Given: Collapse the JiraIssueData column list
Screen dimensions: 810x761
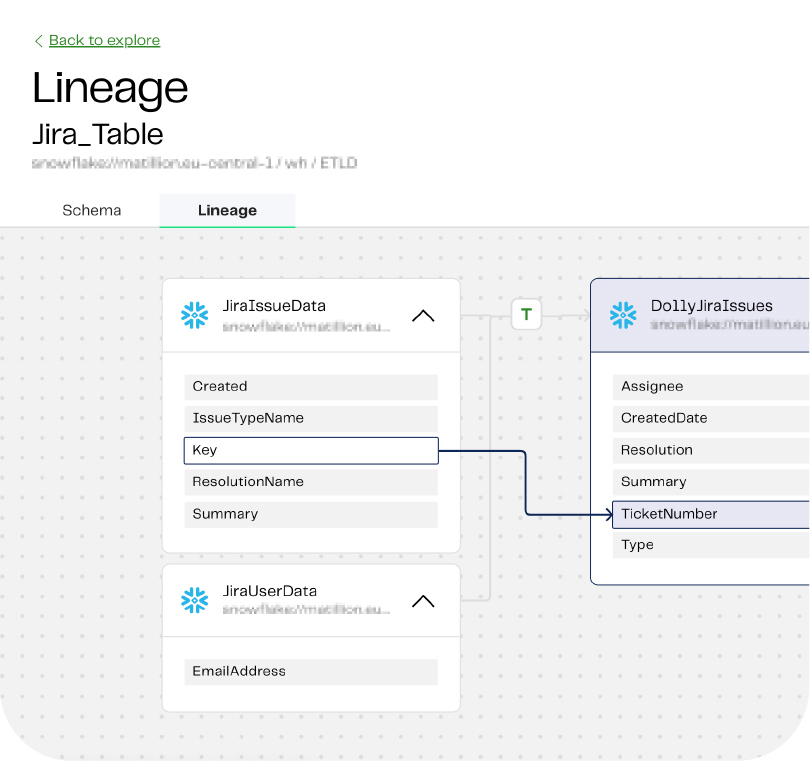Looking at the screenshot, I should click(x=423, y=314).
